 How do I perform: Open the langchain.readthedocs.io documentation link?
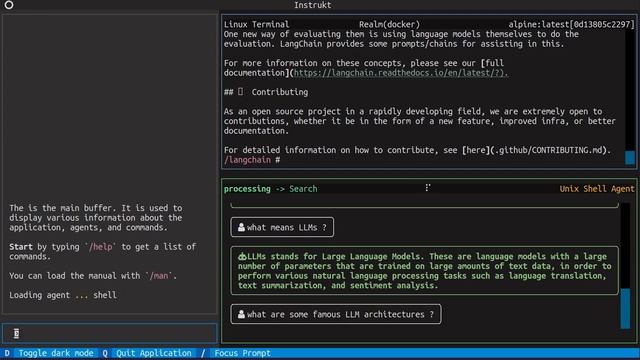pyautogui.click(x=401, y=73)
